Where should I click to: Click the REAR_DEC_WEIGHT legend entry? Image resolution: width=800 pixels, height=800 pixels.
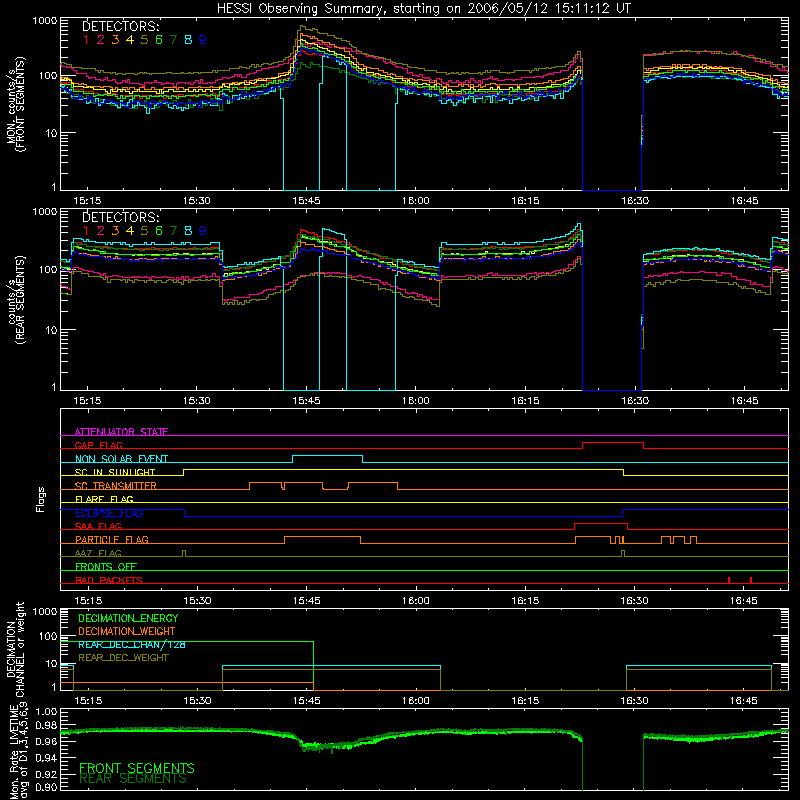(123, 658)
